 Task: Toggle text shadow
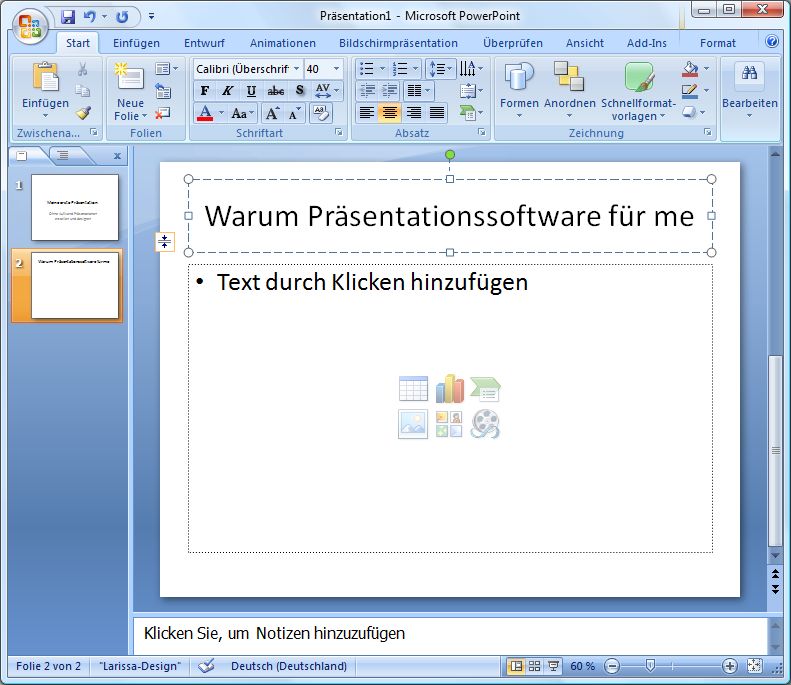point(300,91)
